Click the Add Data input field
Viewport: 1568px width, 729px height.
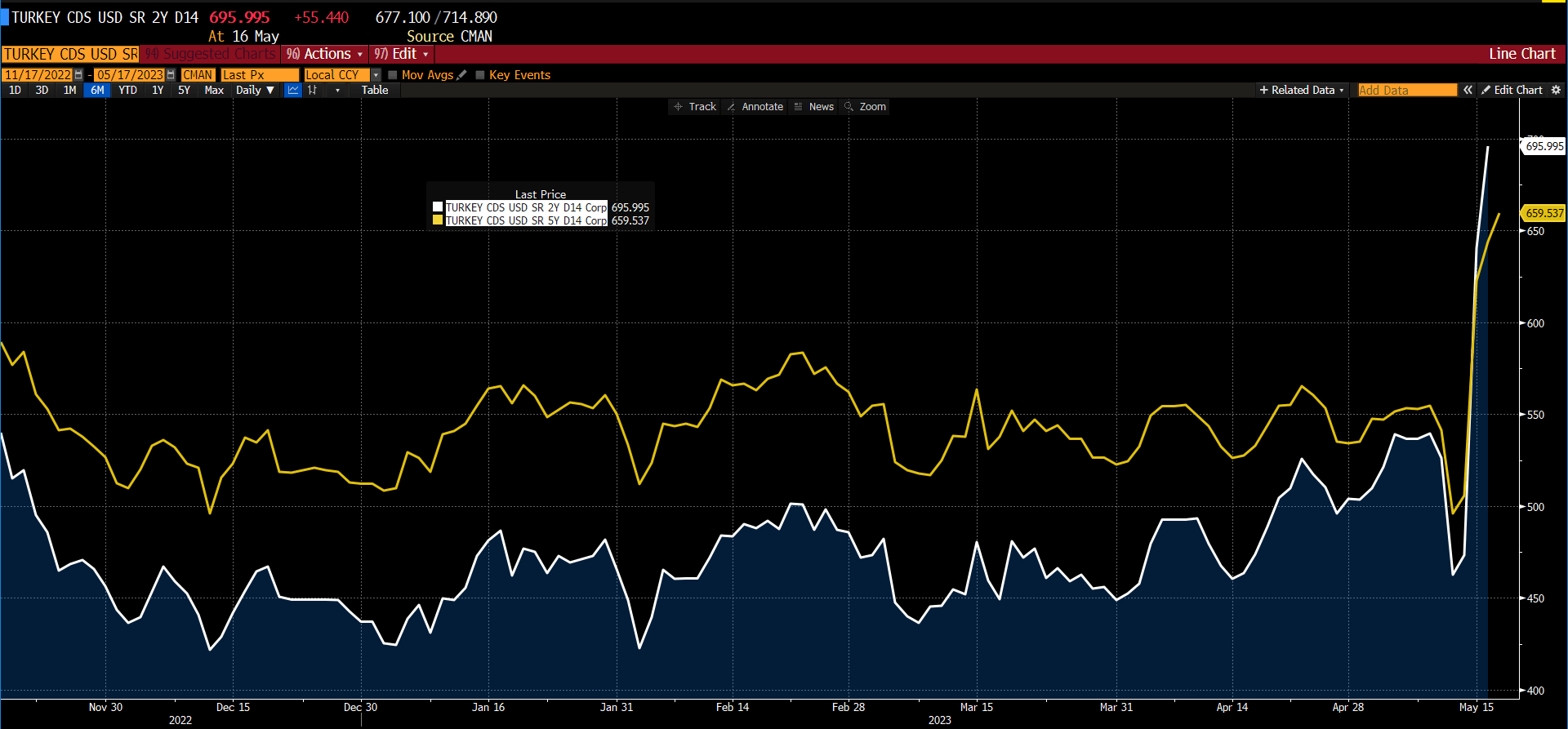click(x=1406, y=90)
